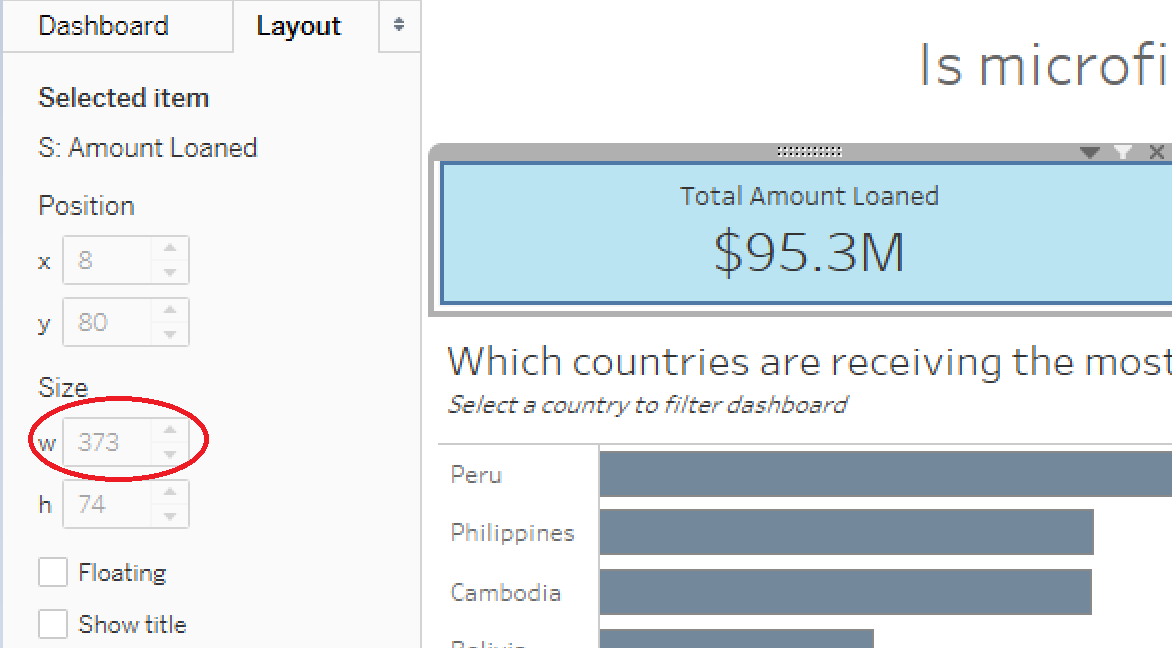The width and height of the screenshot is (1172, 648).
Task: Switch to the Dashboard tab
Action: [104, 26]
